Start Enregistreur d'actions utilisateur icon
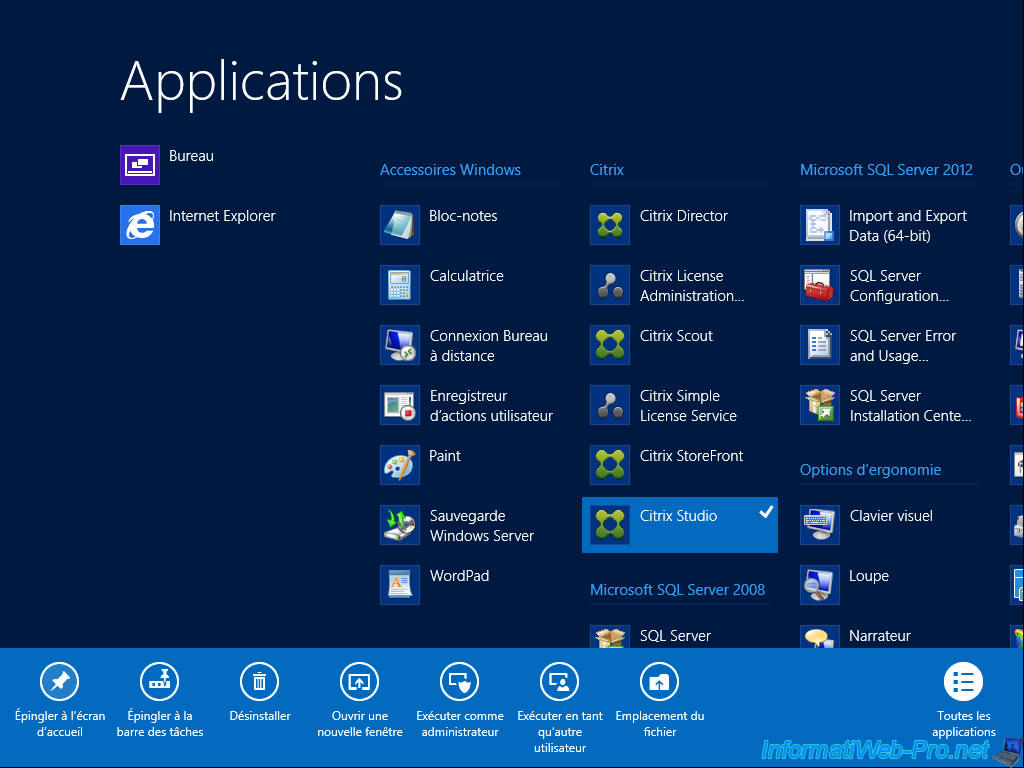Viewport: 1024px width, 768px height. 400,405
